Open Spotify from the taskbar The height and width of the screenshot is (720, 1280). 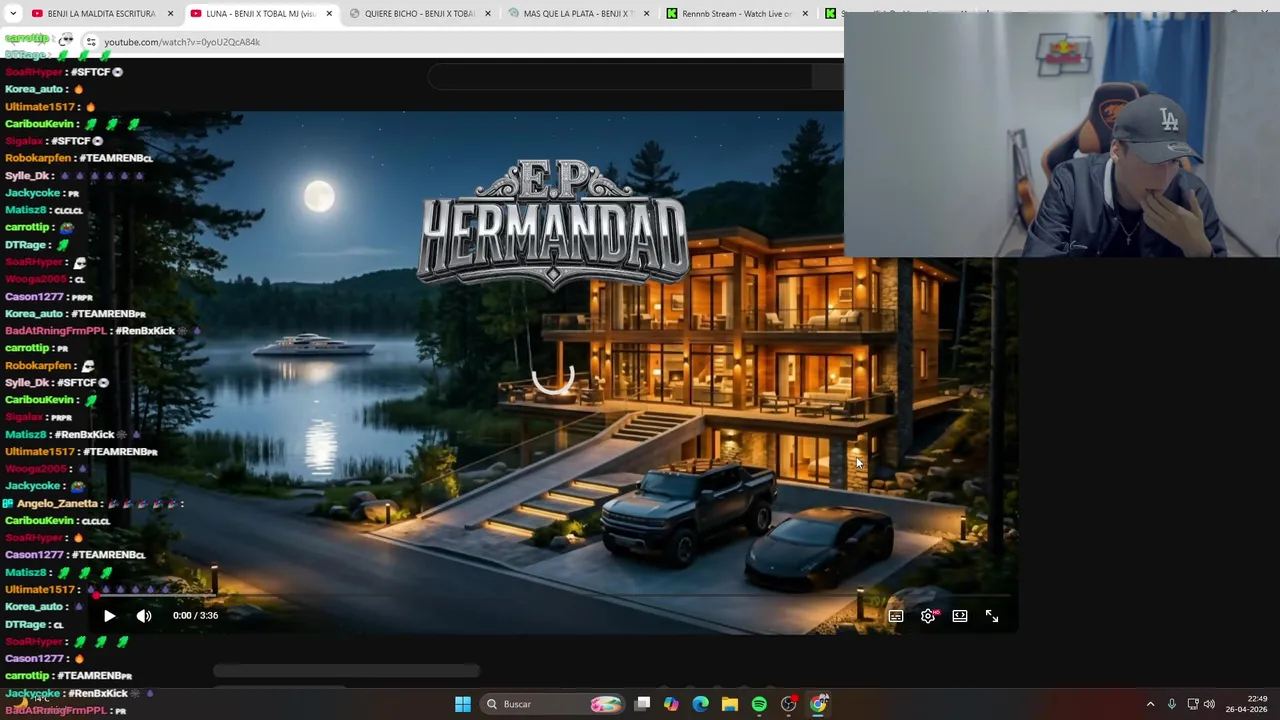point(759,704)
